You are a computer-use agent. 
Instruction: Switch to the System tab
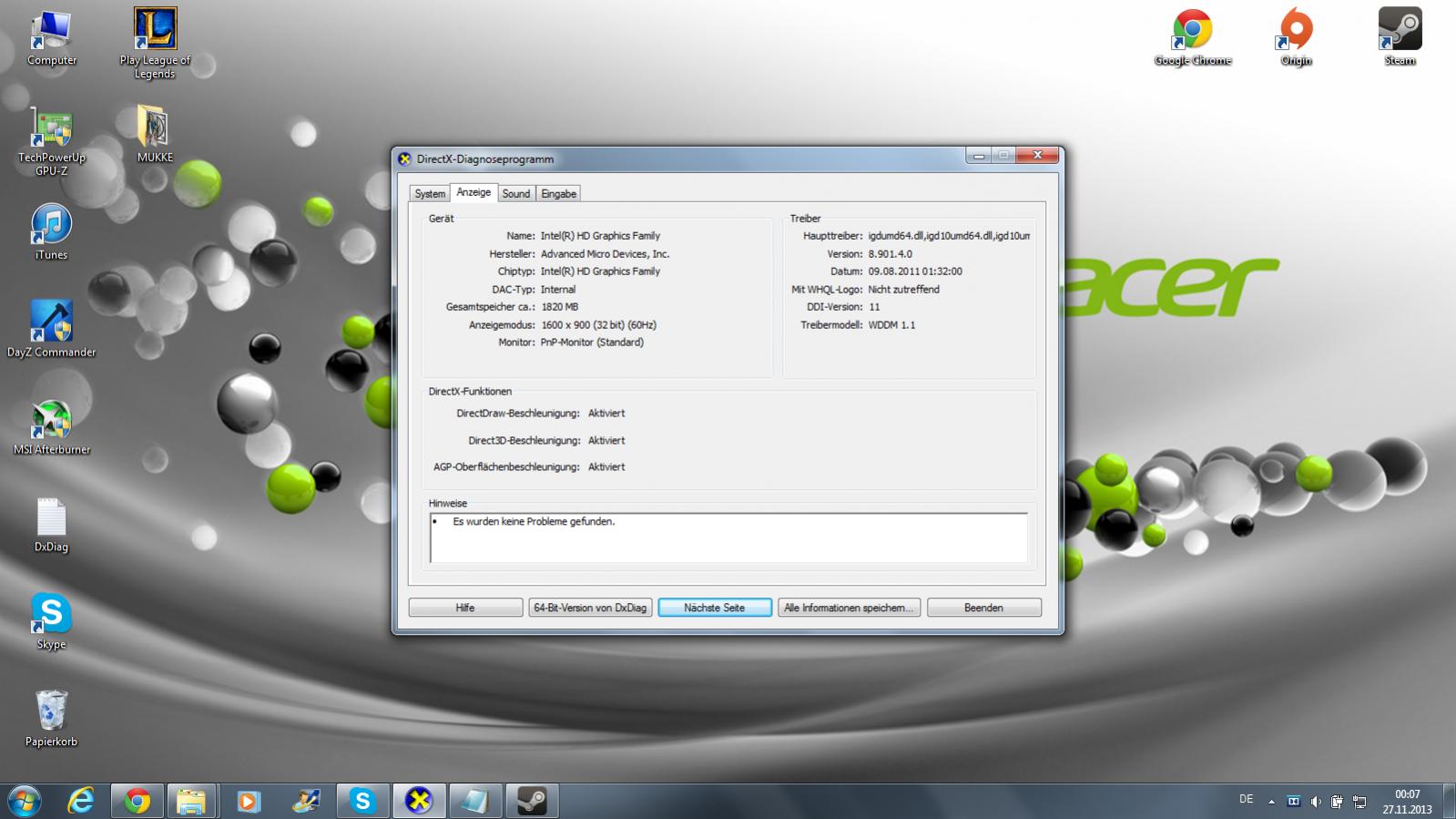[430, 194]
